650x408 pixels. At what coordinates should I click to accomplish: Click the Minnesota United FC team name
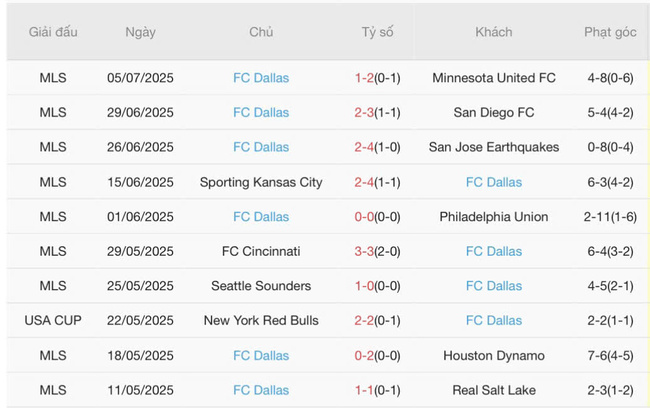(494, 78)
